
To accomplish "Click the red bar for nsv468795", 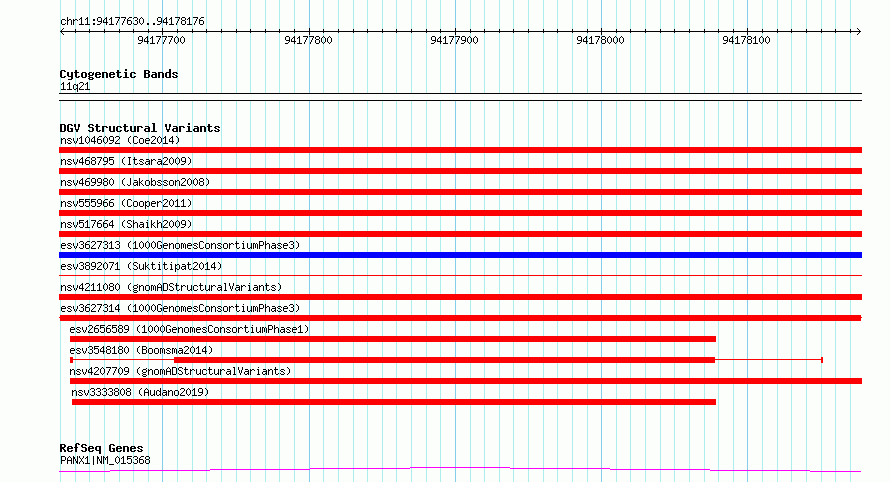I will [460, 171].
